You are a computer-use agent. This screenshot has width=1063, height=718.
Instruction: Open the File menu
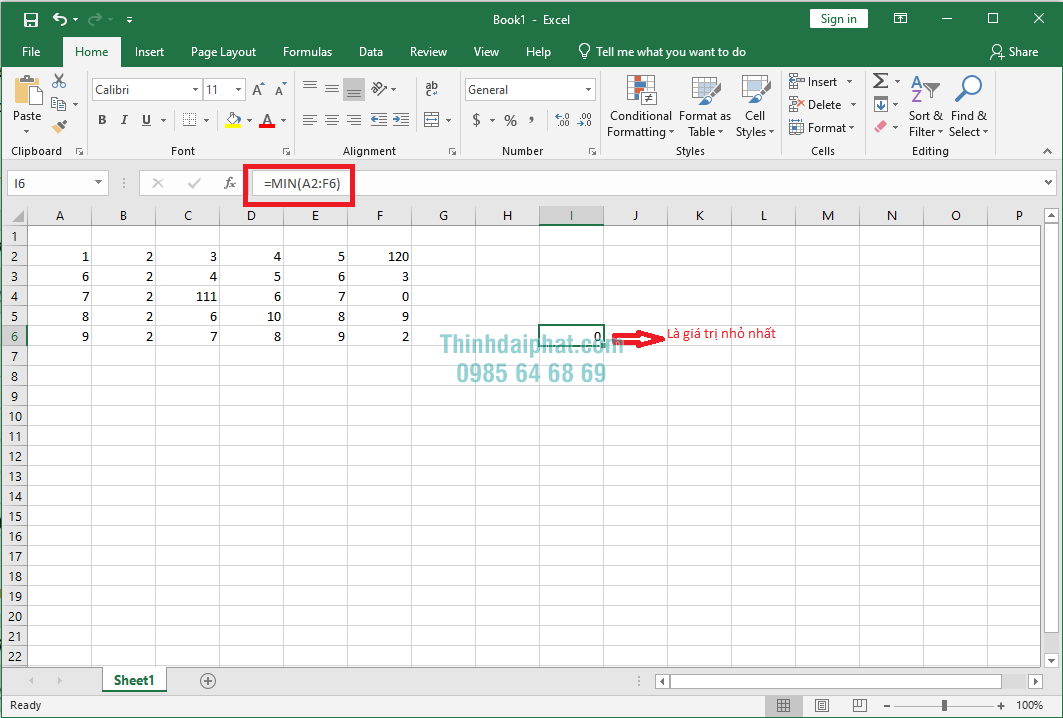[x=31, y=52]
